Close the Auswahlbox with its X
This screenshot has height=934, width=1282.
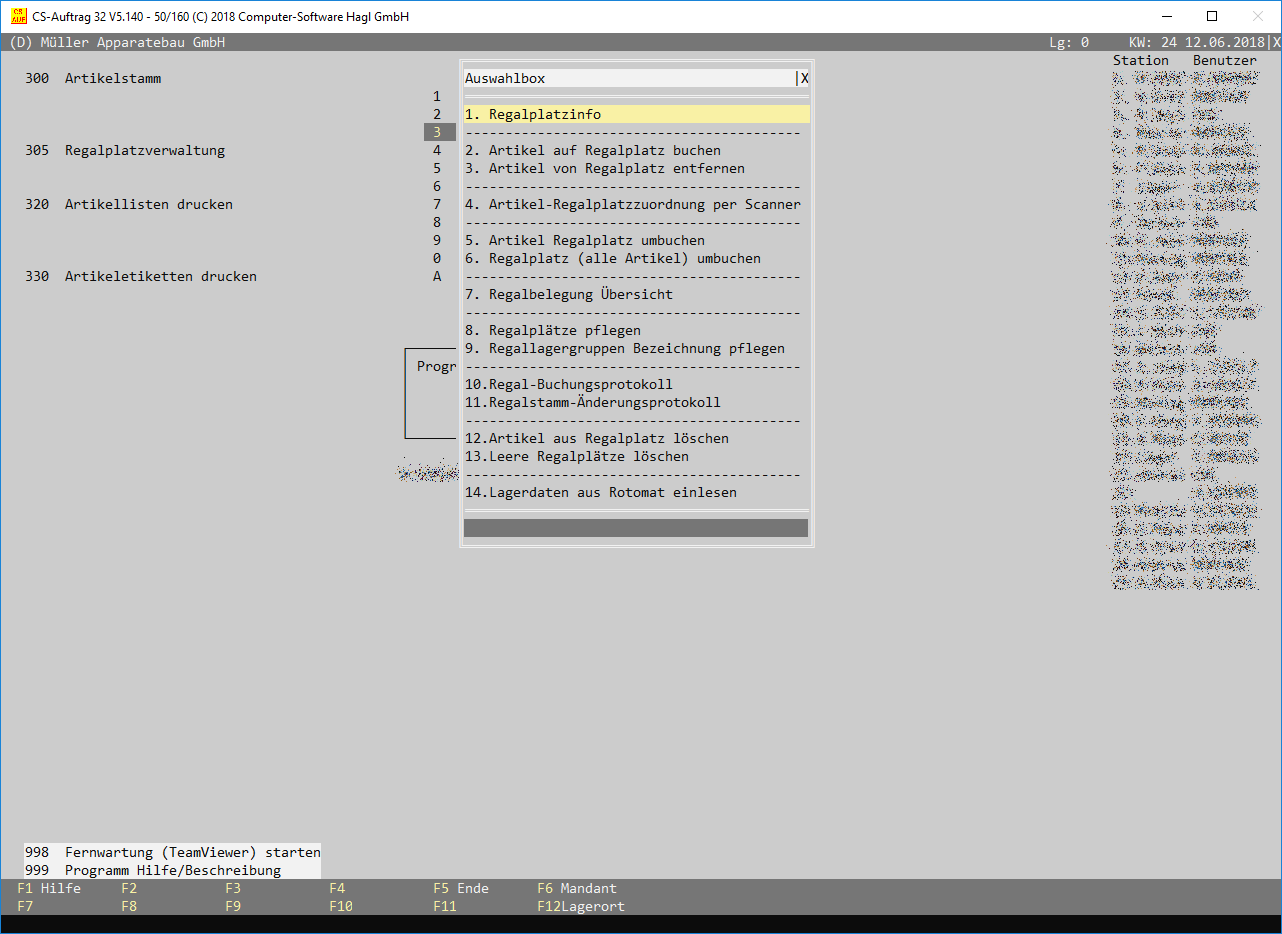point(804,78)
